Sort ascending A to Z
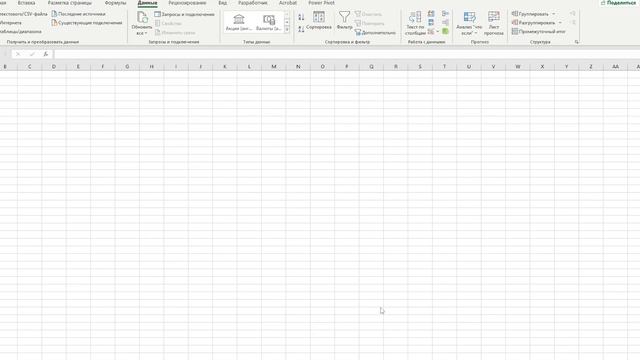 coord(301,17)
